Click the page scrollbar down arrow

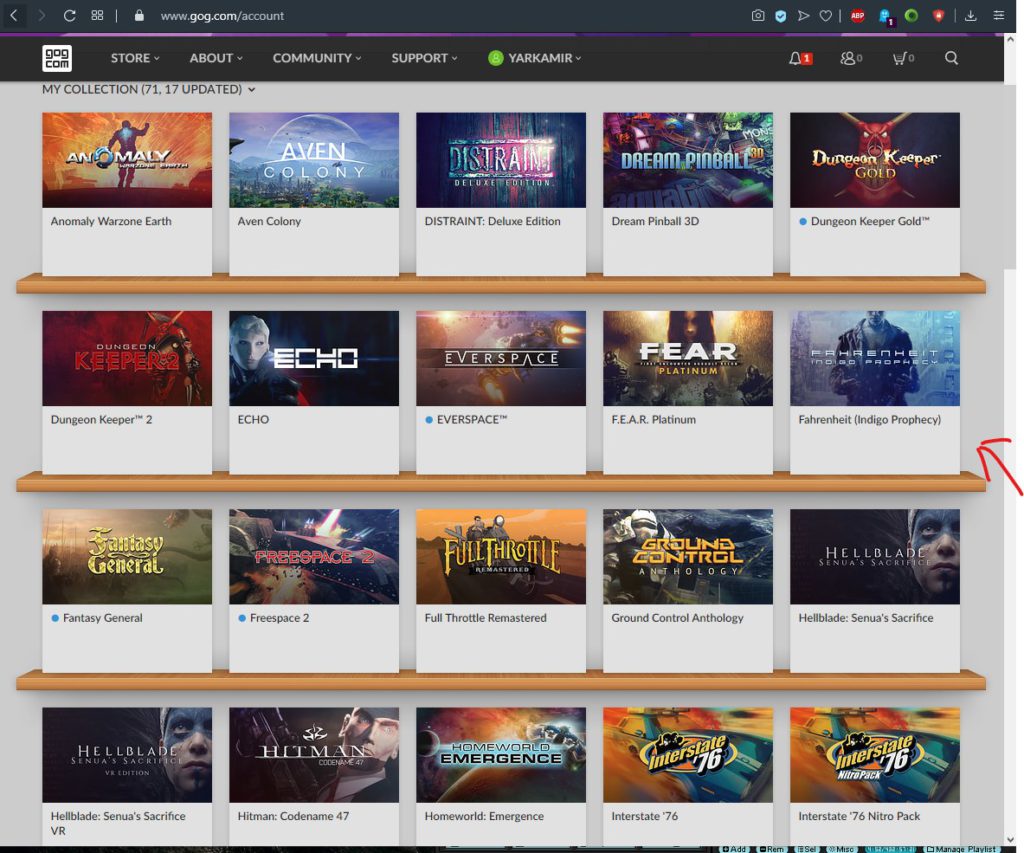1010,840
